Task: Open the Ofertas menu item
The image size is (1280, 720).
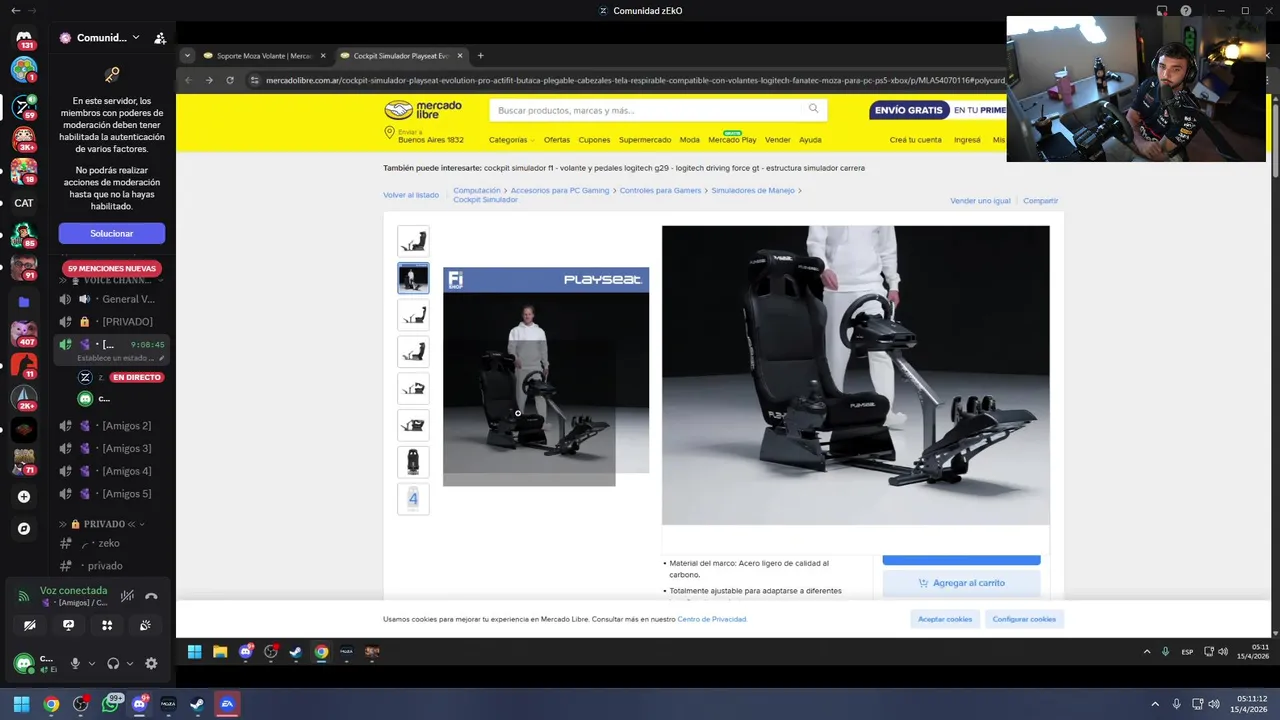Action: tap(557, 140)
